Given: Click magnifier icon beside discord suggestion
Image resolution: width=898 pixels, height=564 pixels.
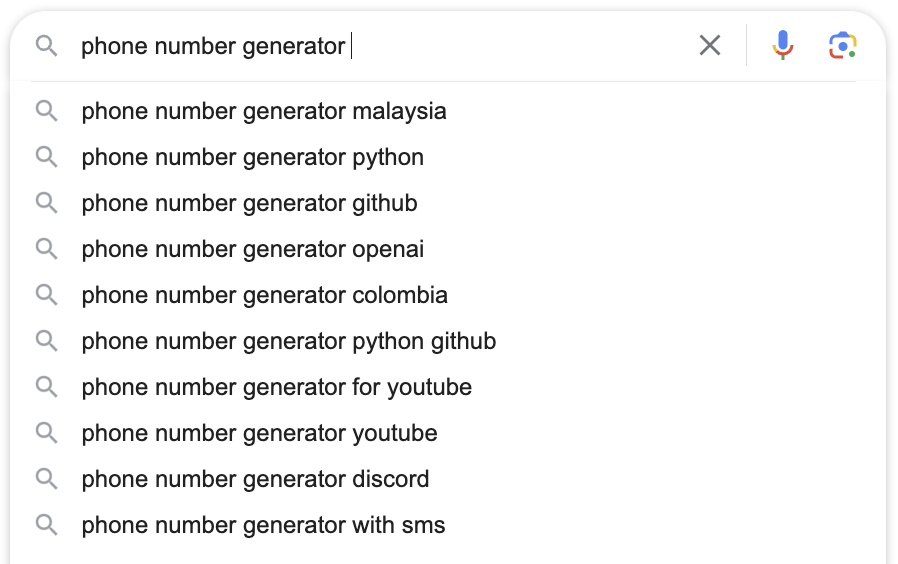Looking at the screenshot, I should (x=46, y=478).
